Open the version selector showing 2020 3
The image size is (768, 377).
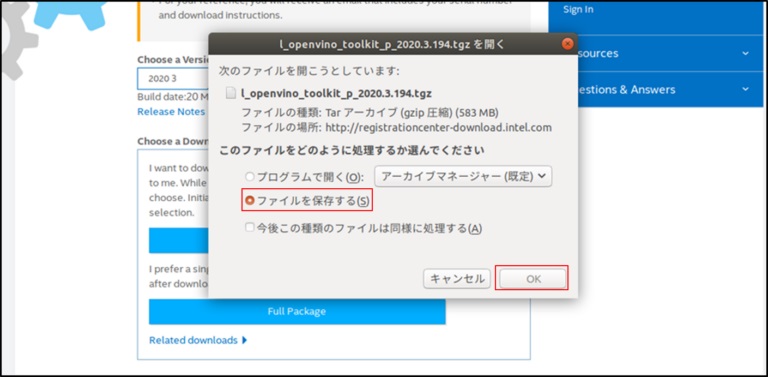coord(173,79)
